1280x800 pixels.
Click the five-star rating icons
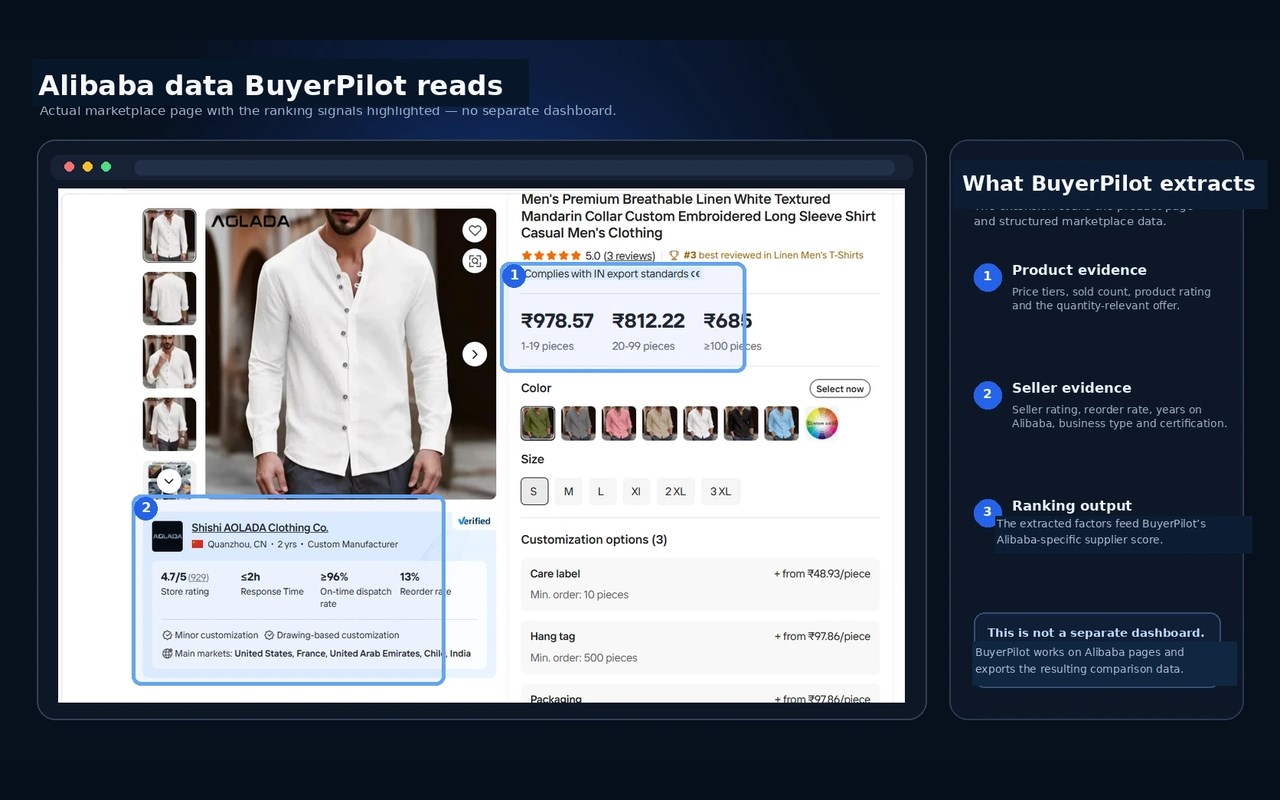[x=551, y=255]
